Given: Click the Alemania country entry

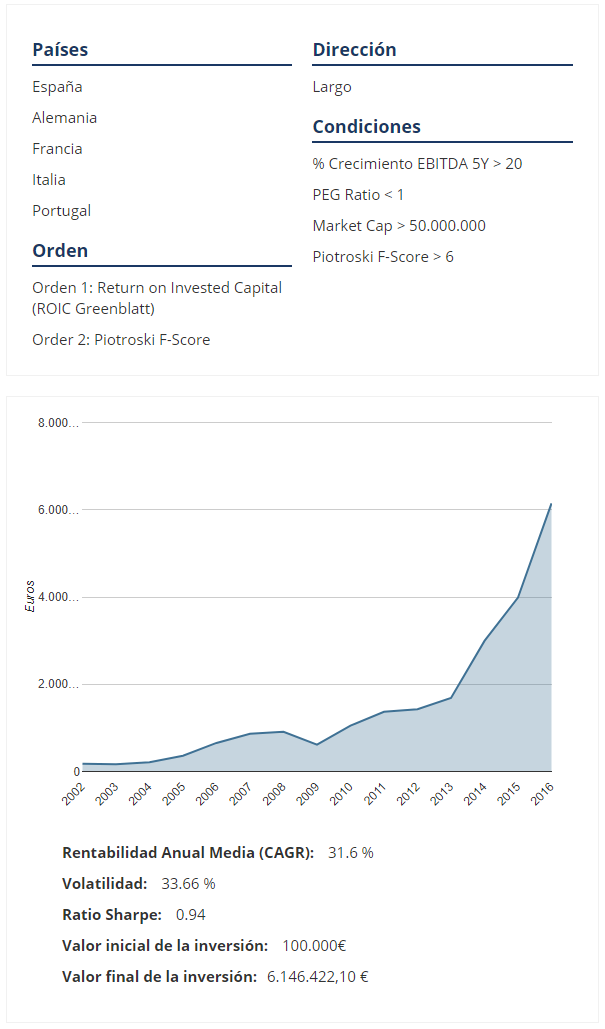Looking at the screenshot, I should [64, 118].
